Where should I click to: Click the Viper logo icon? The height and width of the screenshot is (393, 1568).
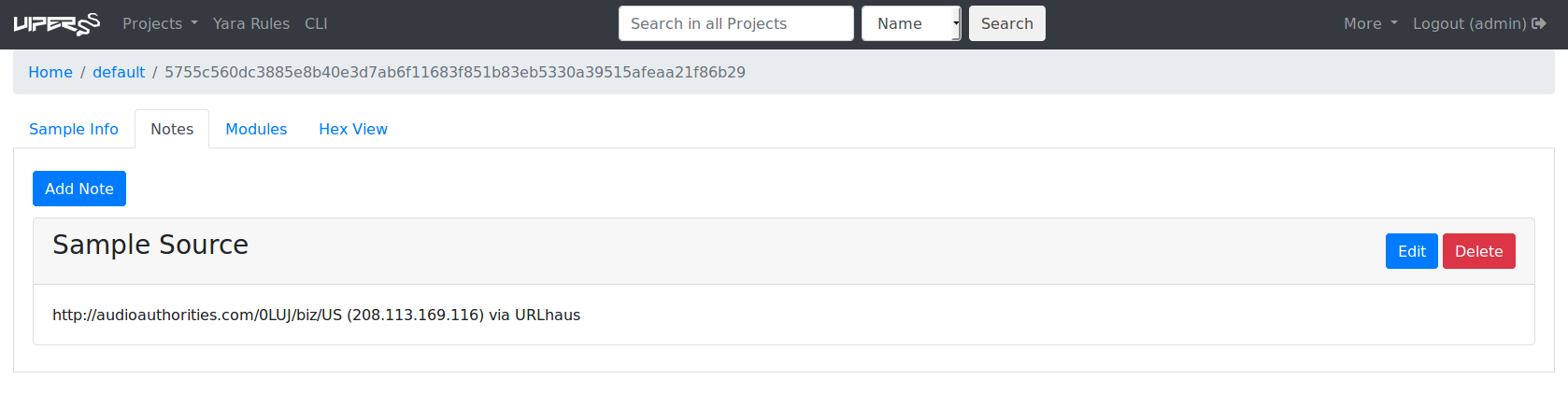pos(57,24)
